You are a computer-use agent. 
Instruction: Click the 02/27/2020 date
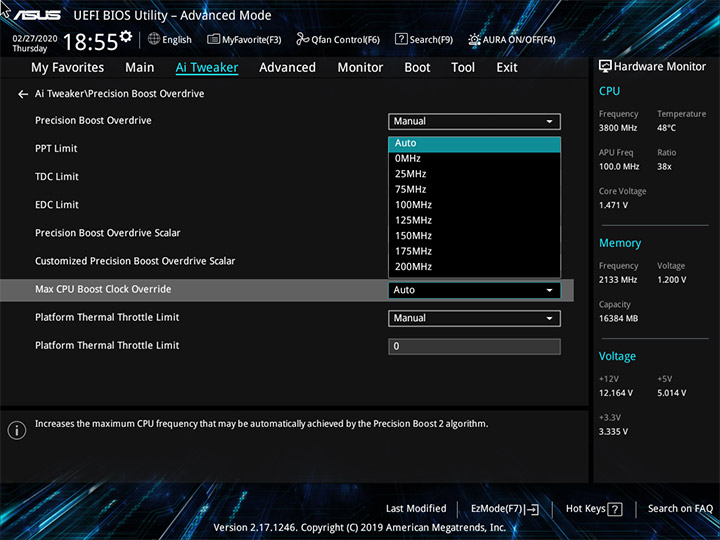click(34, 39)
